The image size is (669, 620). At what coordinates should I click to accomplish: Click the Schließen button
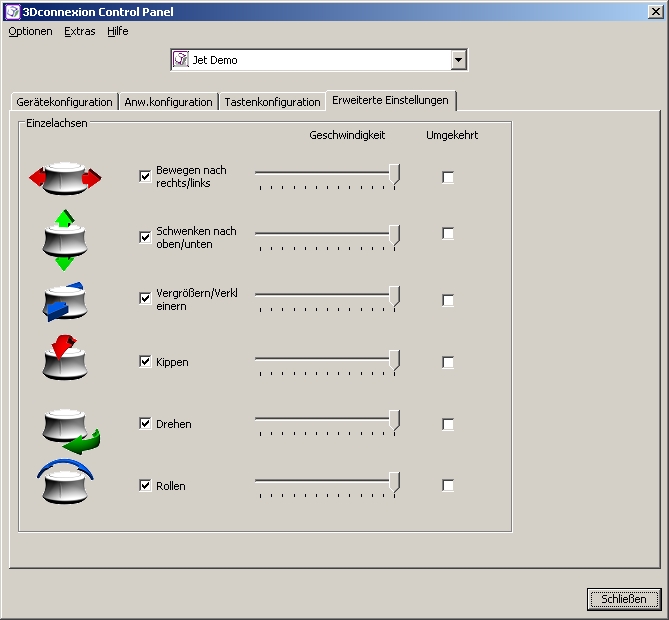tap(624, 599)
